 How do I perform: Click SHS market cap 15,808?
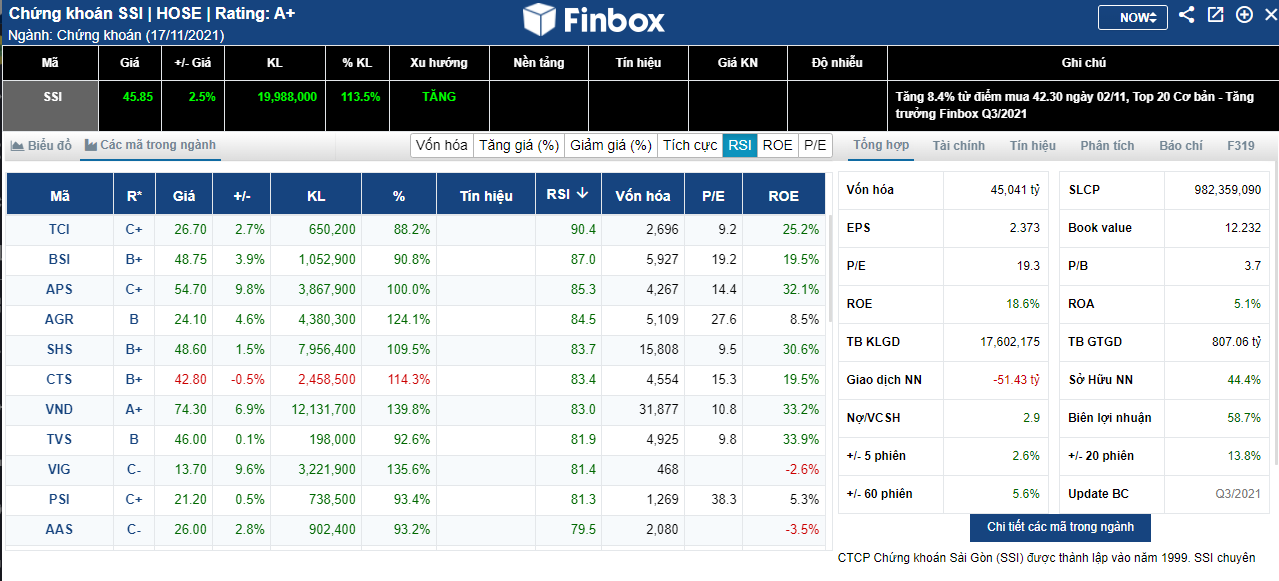pyautogui.click(x=660, y=349)
